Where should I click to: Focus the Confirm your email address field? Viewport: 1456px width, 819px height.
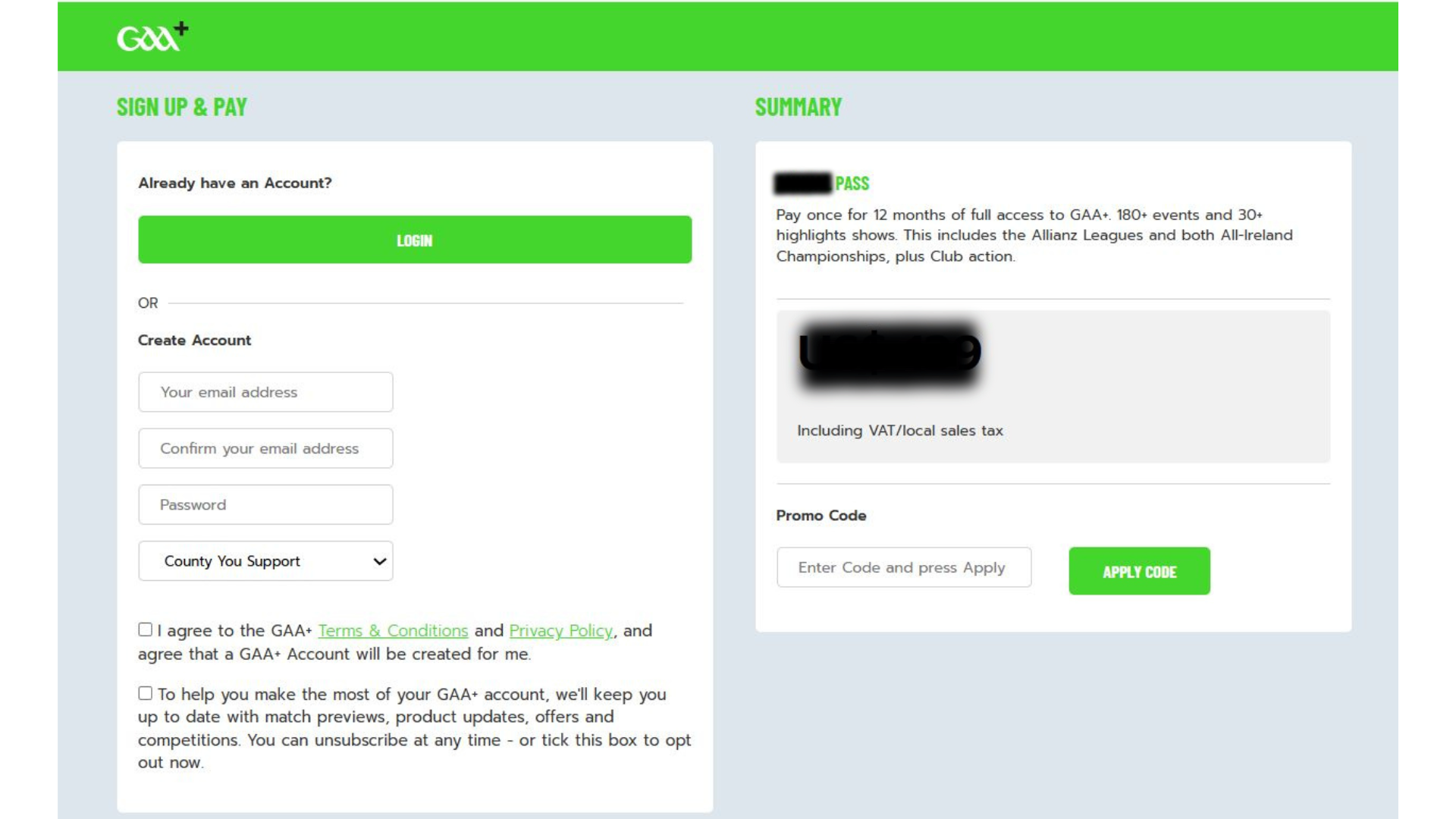coord(265,448)
